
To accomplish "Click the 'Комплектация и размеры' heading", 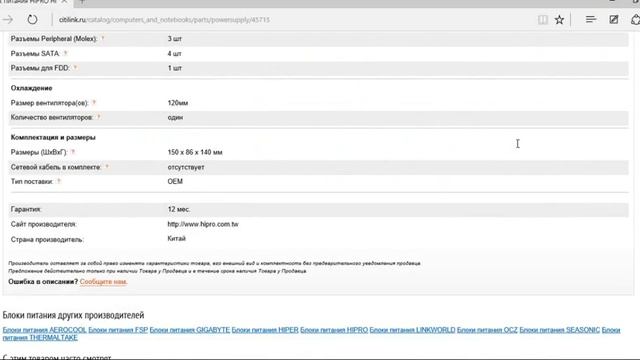I will coord(53,137).
